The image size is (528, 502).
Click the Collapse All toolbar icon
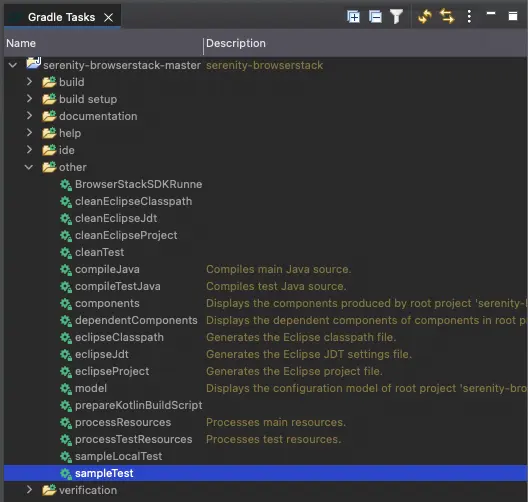375,16
